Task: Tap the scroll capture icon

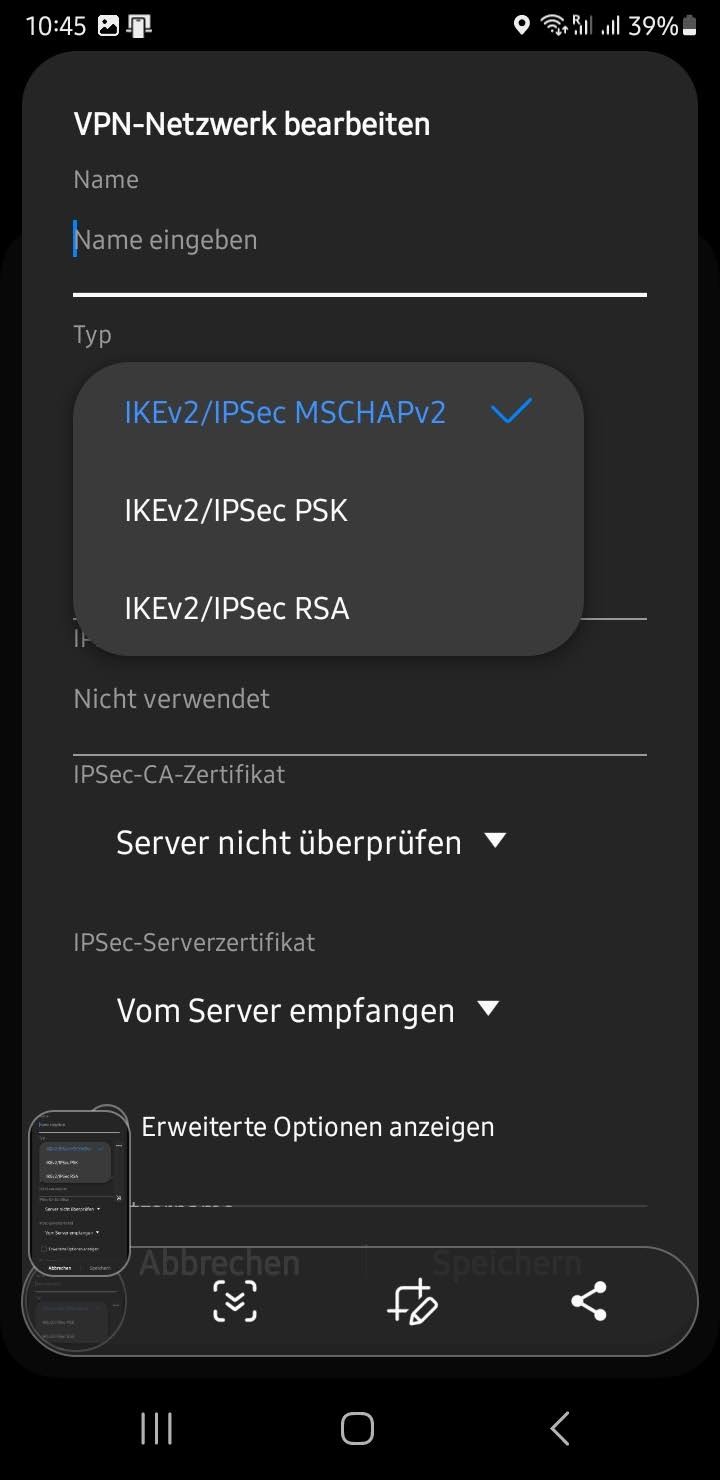Action: (235, 1301)
